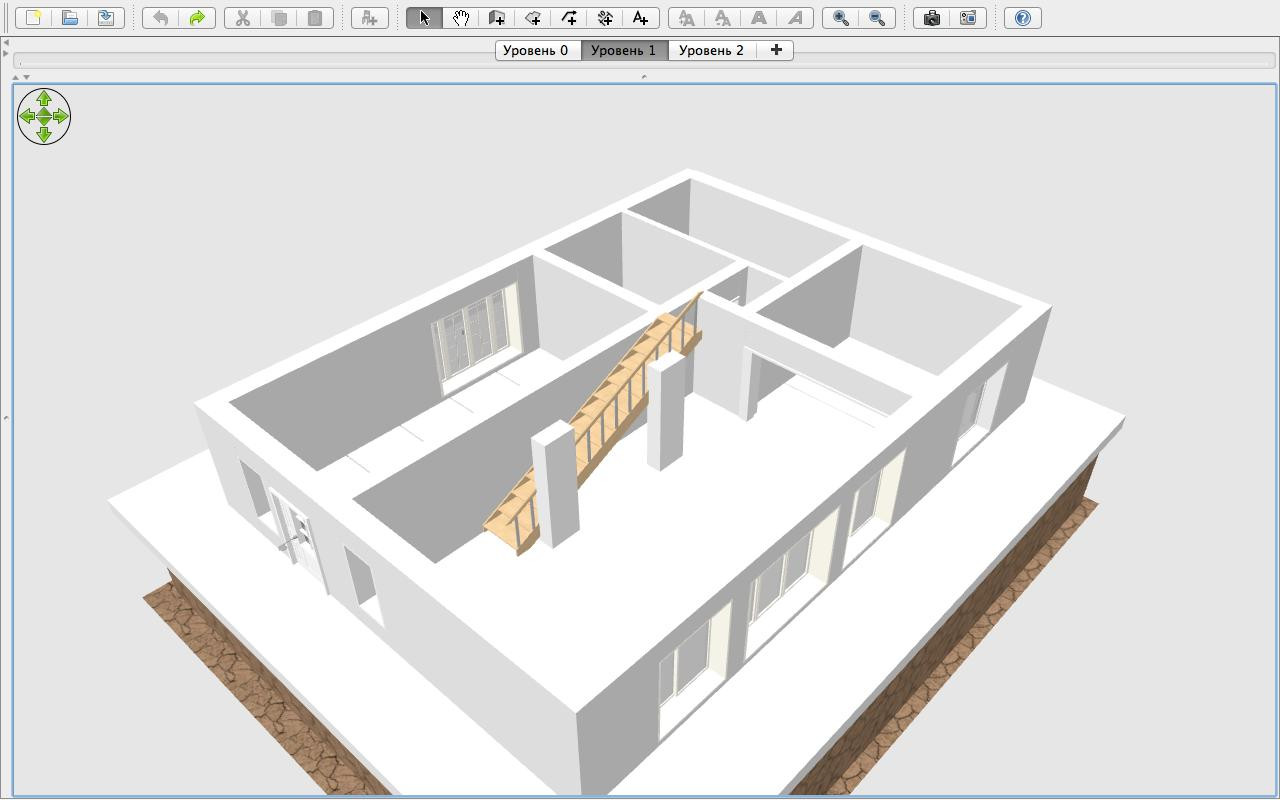Select the Create dimensions tool
The height and width of the screenshot is (800, 1280).
pyautogui.click(x=605, y=18)
